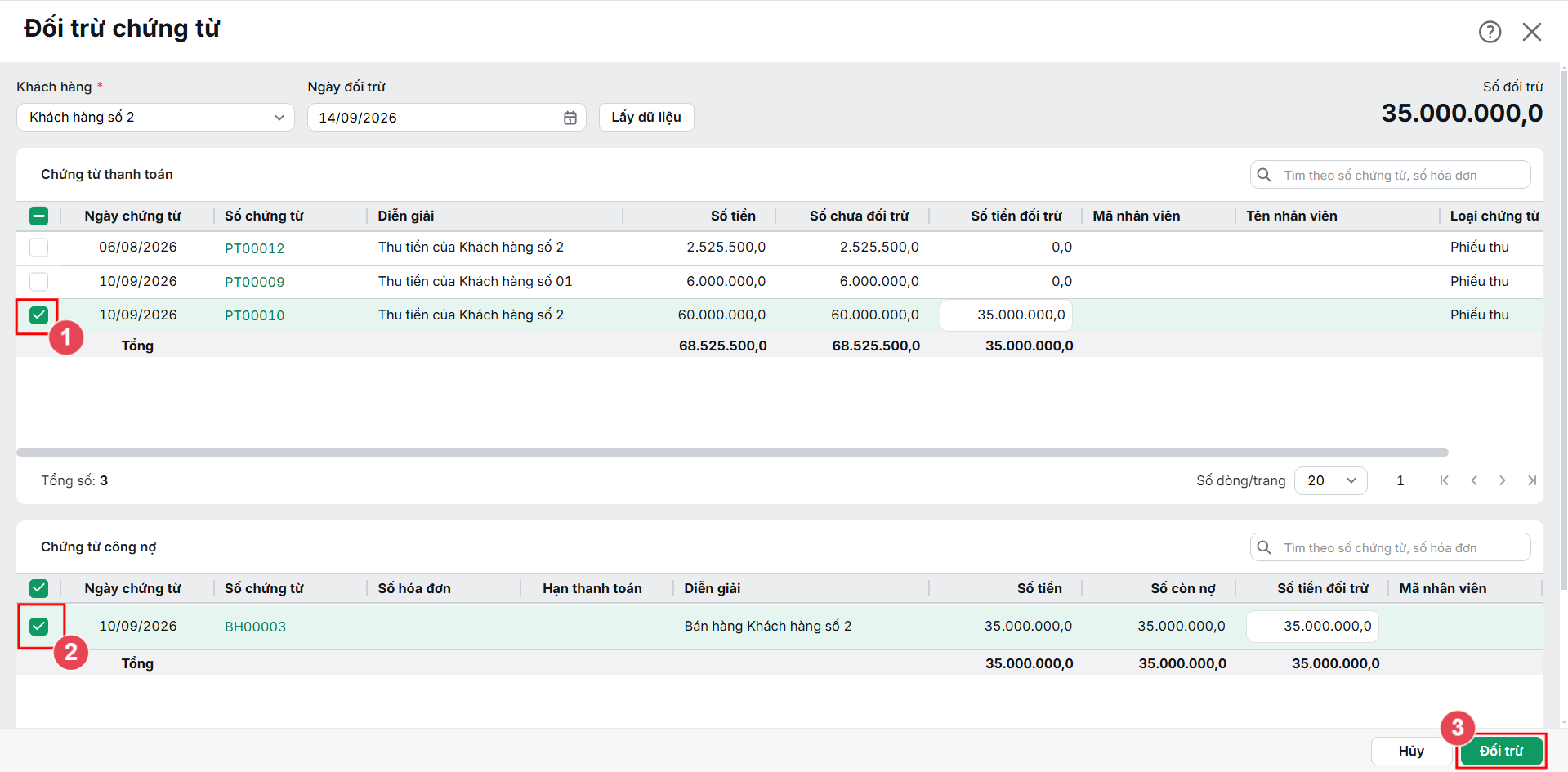Open voucher link PT00010
This screenshot has width=1568, height=772.
255,315
